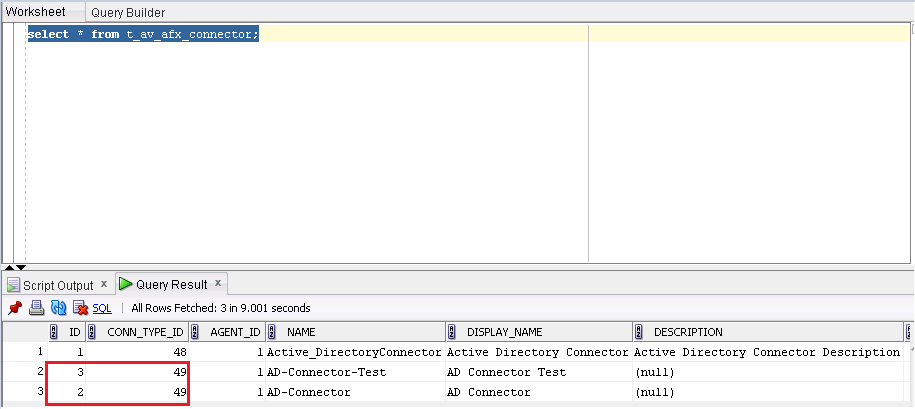Select the AD-Connector-Test name cell
Viewport: 915px width, 409px height.
click(x=326, y=372)
